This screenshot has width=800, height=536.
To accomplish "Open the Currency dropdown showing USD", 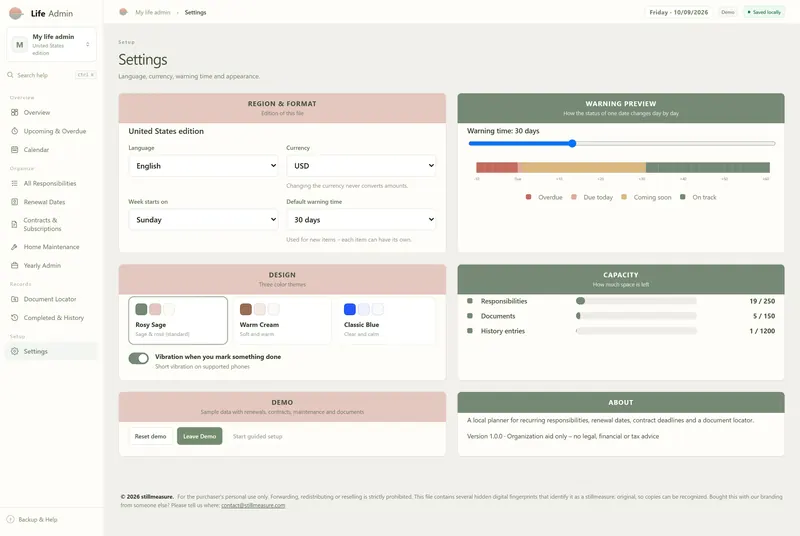I will (361, 166).
